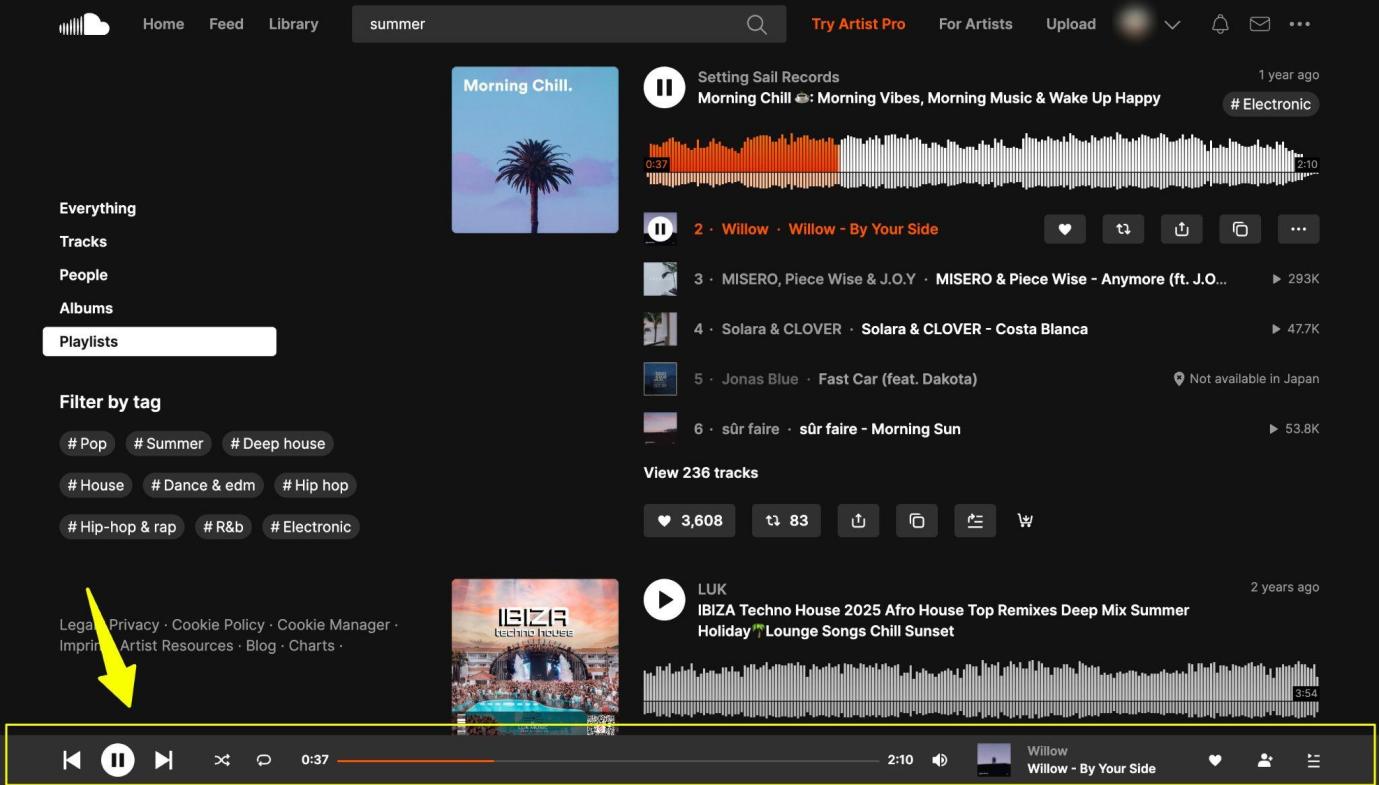Expand the profile avatar dropdown arrow
Image resolution: width=1379 pixels, height=785 pixels.
pos(1173,24)
